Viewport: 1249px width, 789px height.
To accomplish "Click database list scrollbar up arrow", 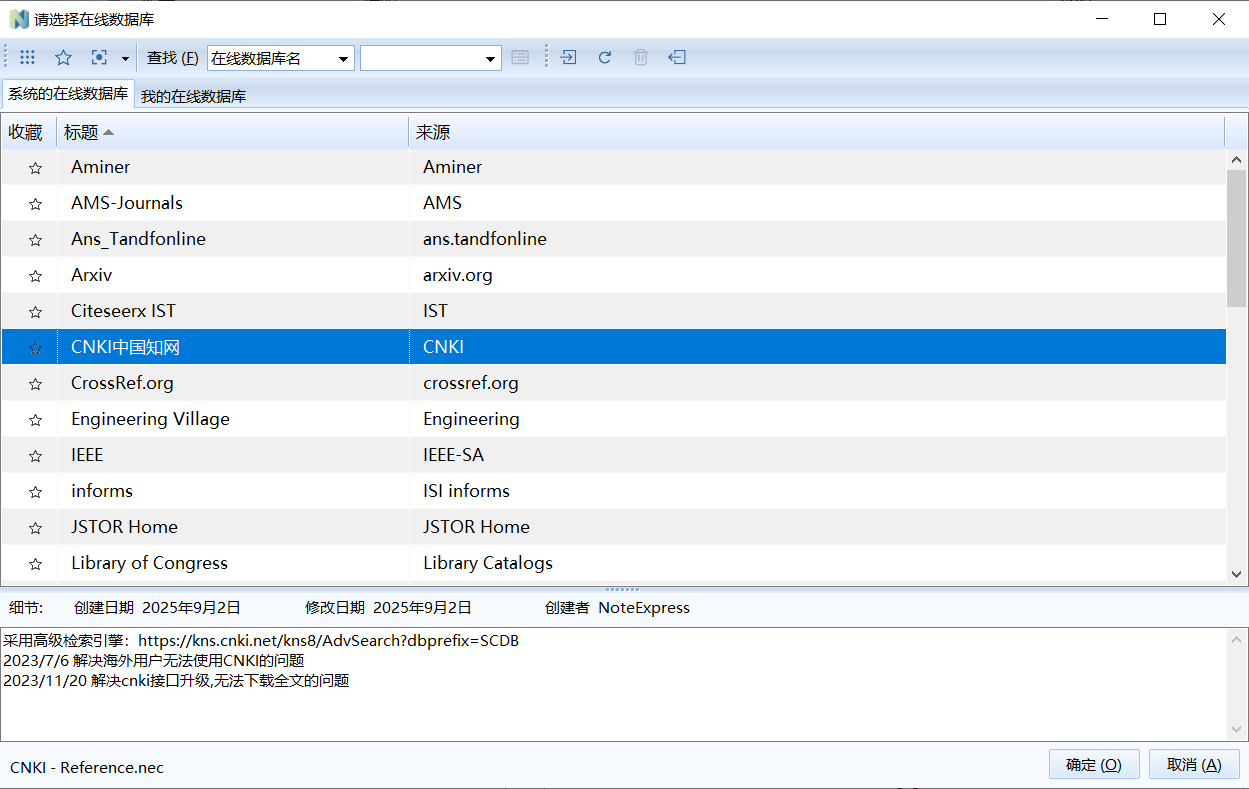I will pyautogui.click(x=1236, y=159).
